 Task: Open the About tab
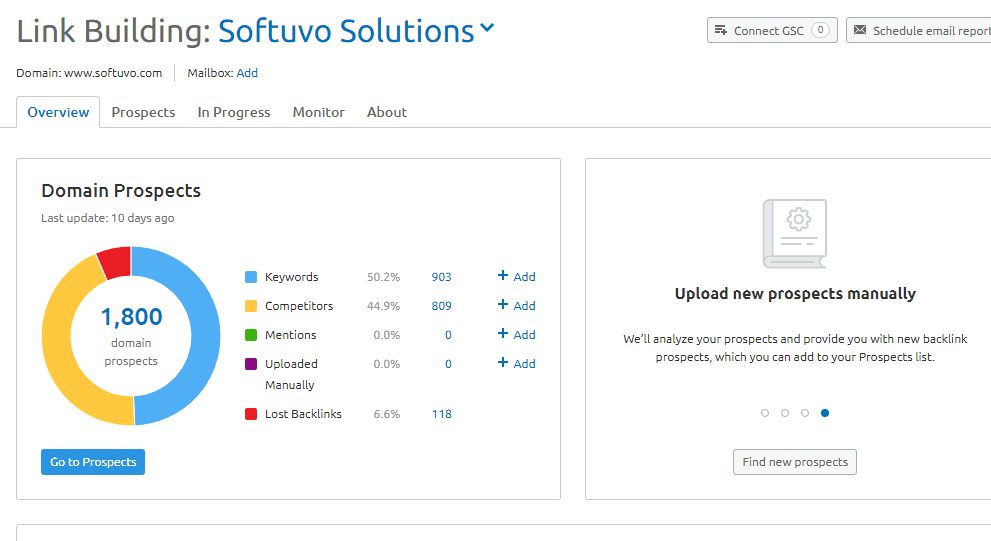387,112
